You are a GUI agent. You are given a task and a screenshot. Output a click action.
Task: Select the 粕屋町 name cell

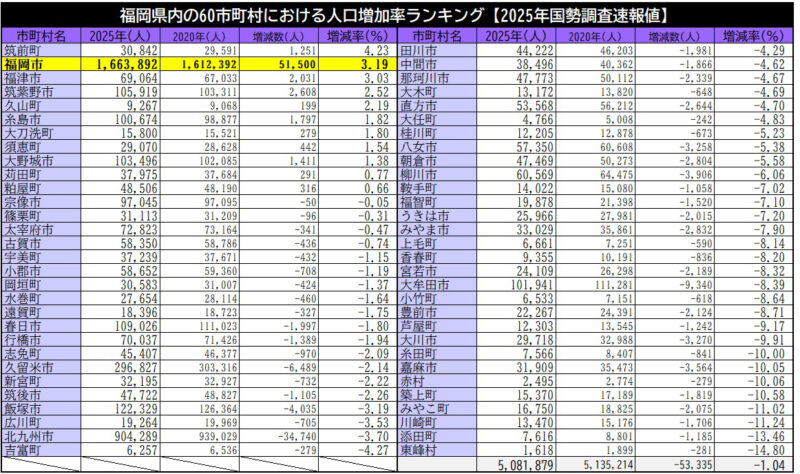[41, 188]
